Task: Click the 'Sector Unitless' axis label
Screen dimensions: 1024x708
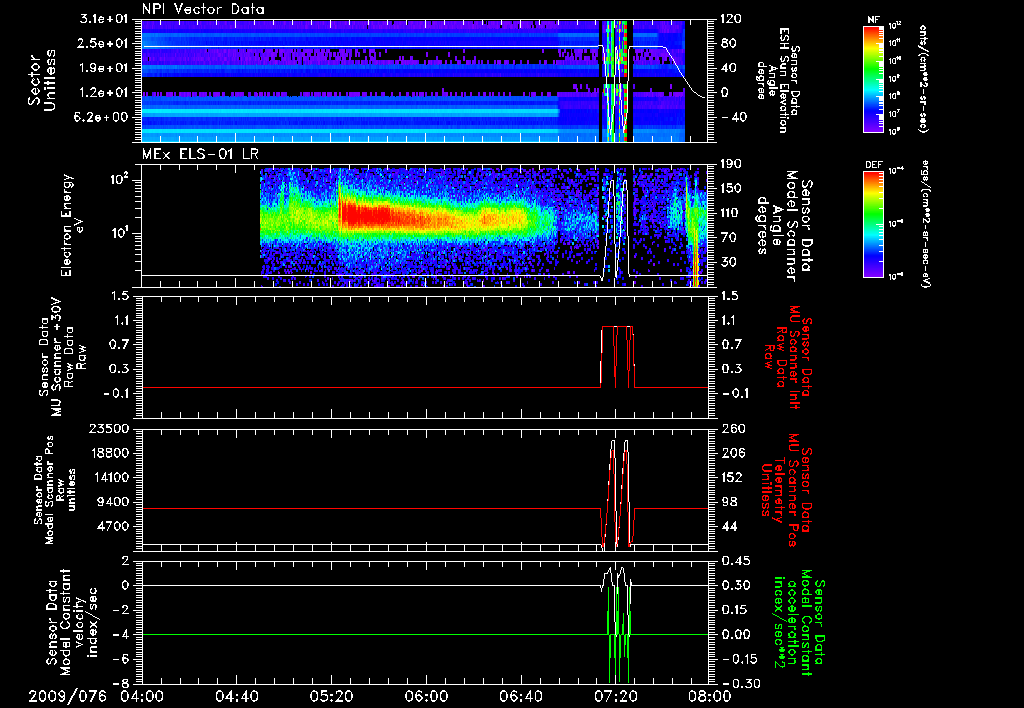Action: coord(42,80)
